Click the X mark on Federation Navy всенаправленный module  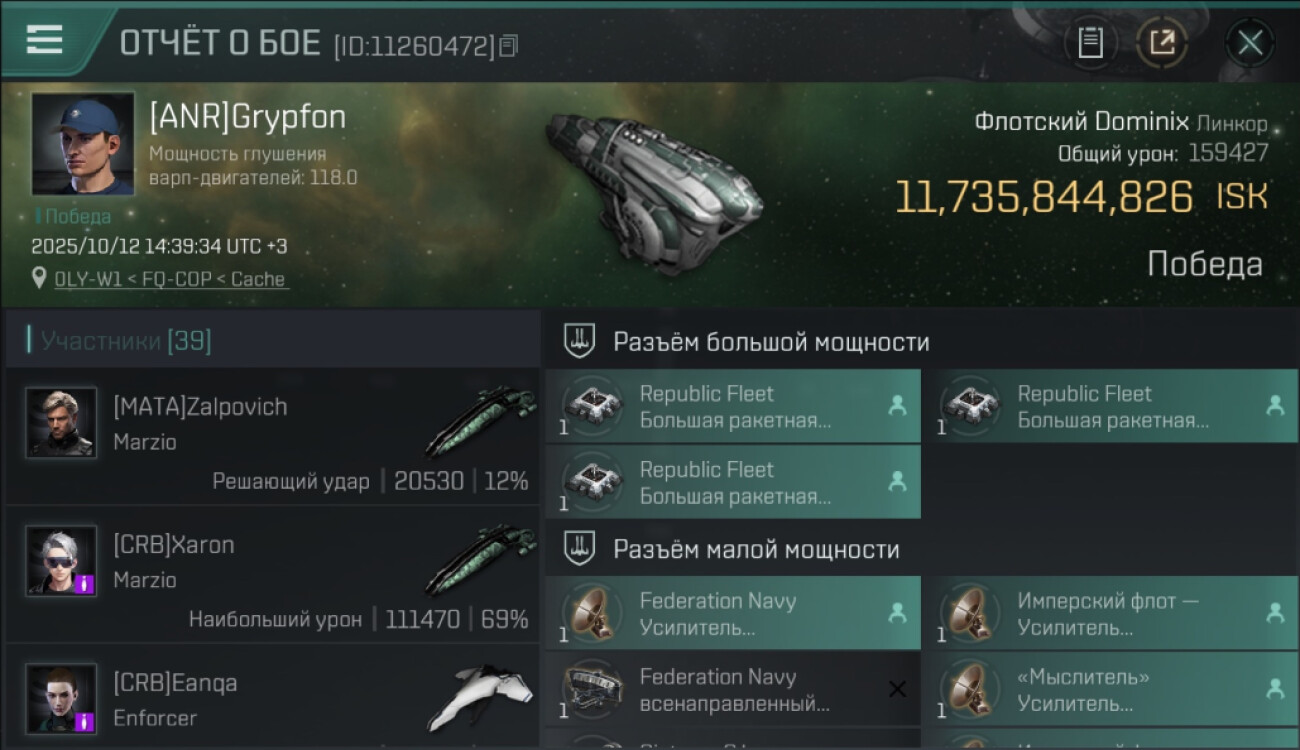coord(897,689)
